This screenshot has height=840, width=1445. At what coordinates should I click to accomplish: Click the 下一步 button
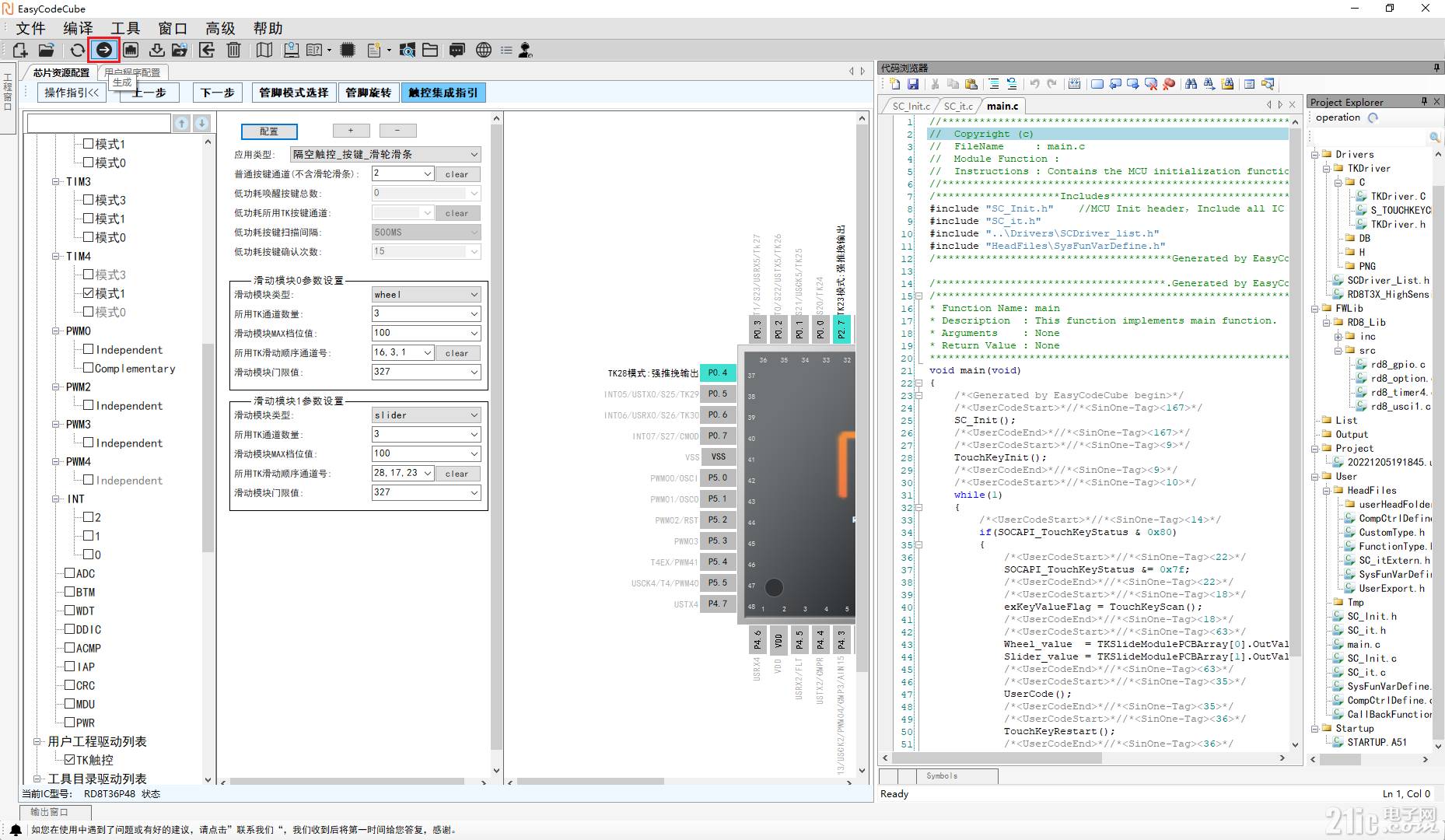click(218, 93)
